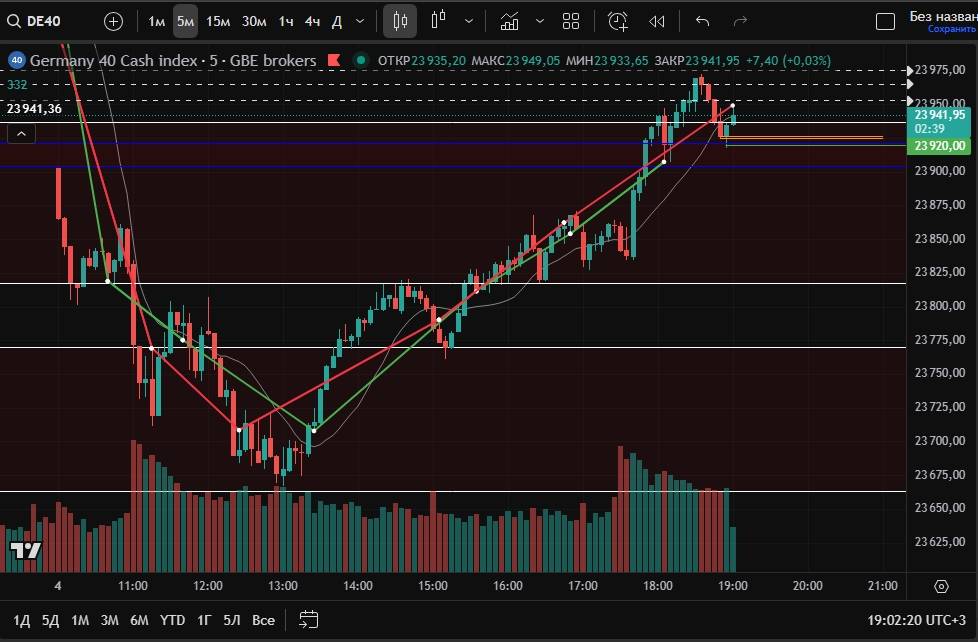Start bar replay with rewind icon

656,21
